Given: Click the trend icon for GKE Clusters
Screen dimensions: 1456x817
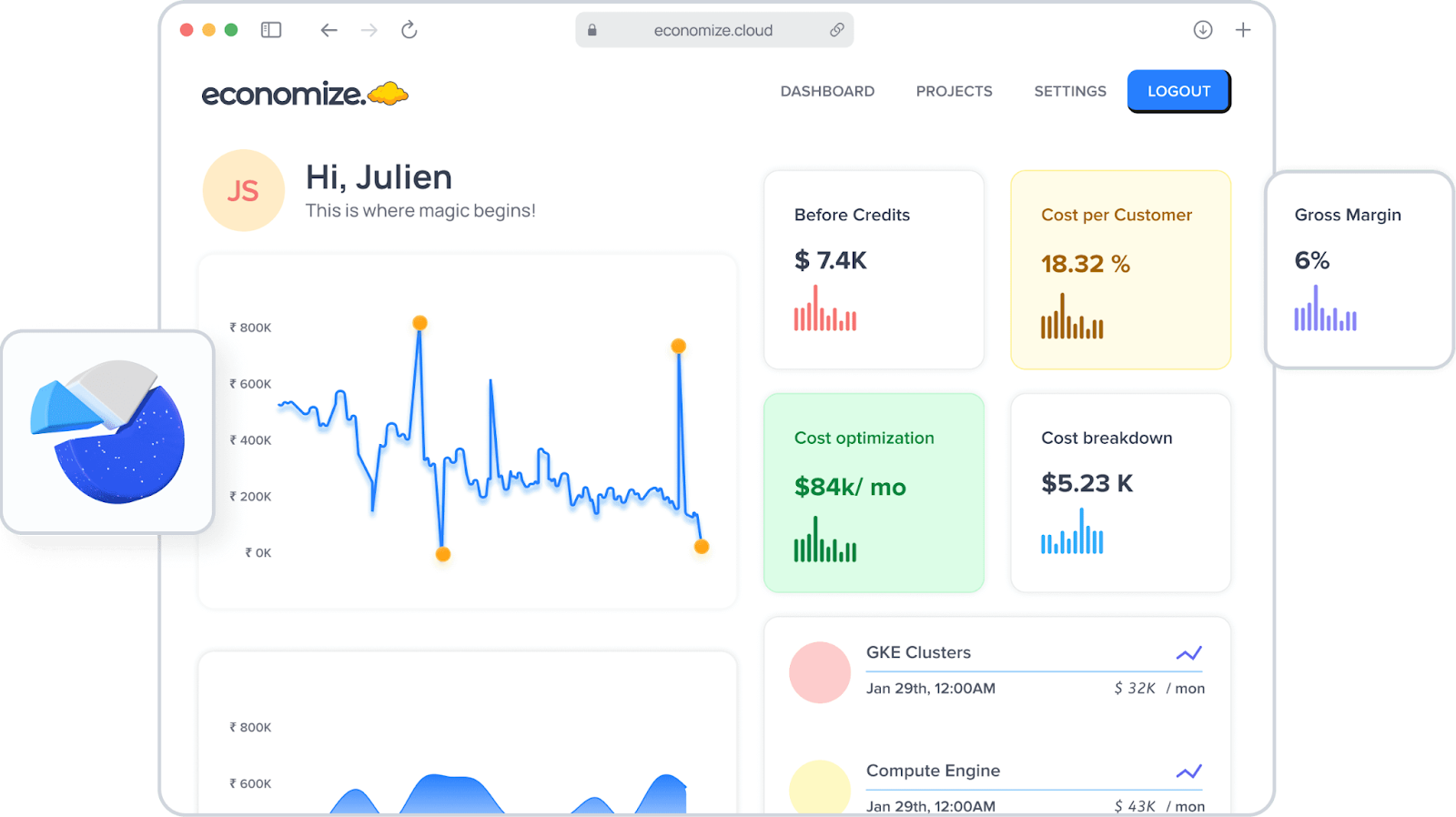Looking at the screenshot, I should tap(1189, 653).
